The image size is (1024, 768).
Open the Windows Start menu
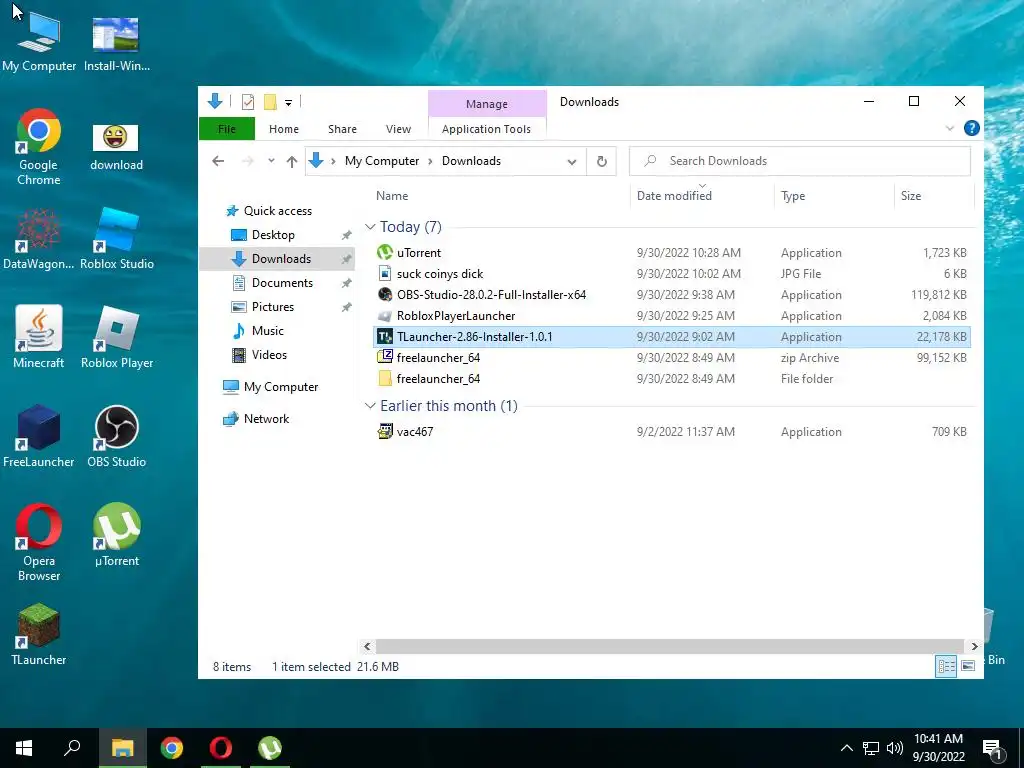pyautogui.click(x=24, y=748)
